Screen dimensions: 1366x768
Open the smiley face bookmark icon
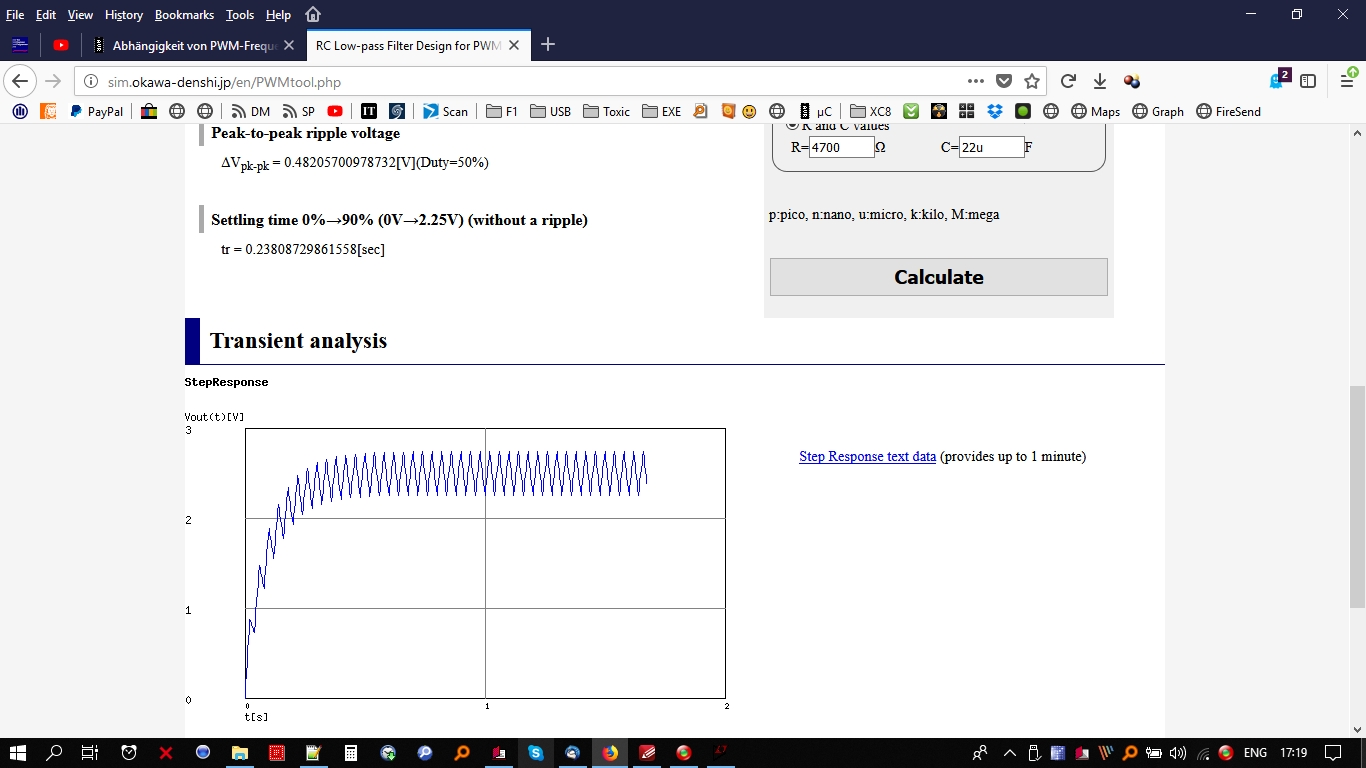(749, 112)
